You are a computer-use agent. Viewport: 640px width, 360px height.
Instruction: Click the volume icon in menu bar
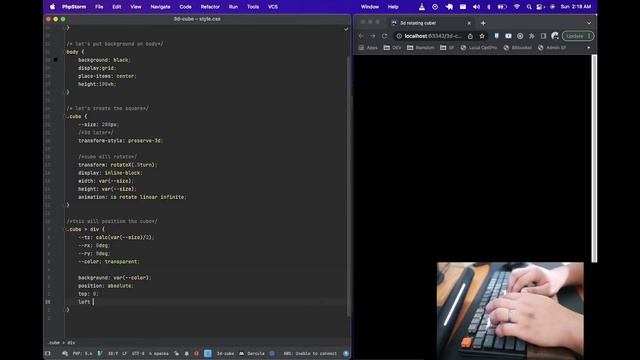coord(476,7)
